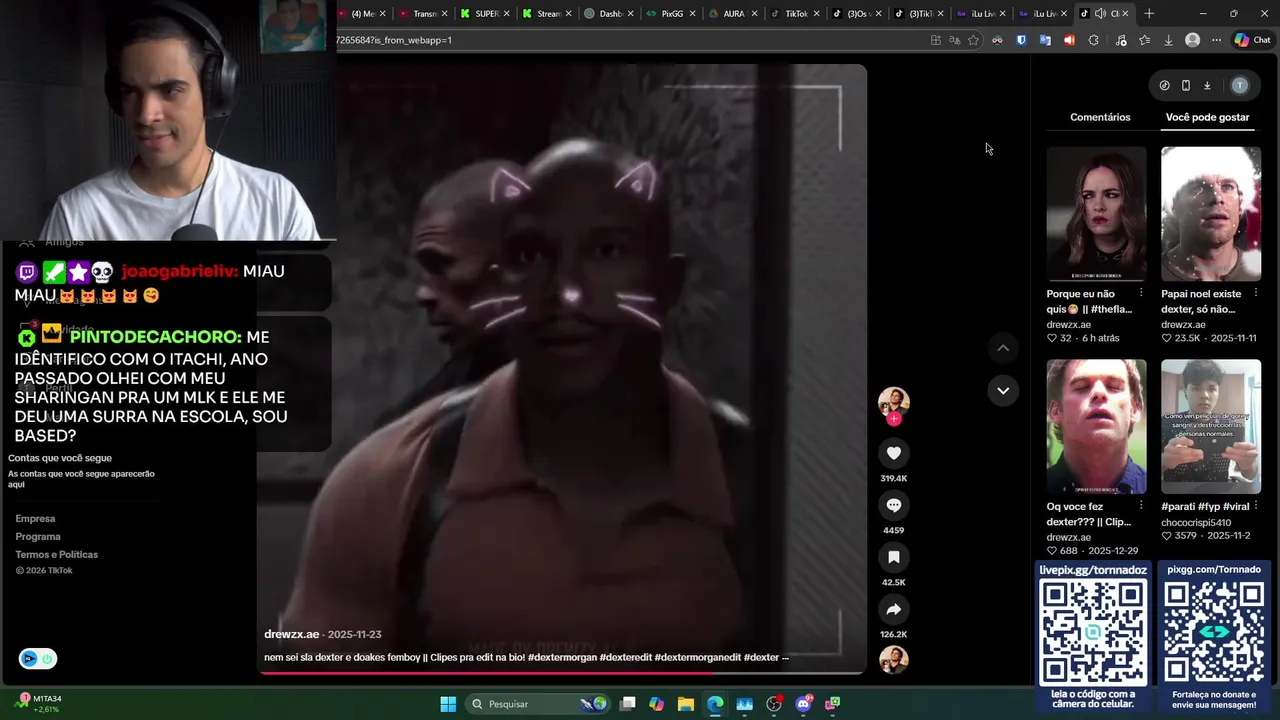
Task: Open the comments bubble icon showing 4459
Action: point(894,505)
